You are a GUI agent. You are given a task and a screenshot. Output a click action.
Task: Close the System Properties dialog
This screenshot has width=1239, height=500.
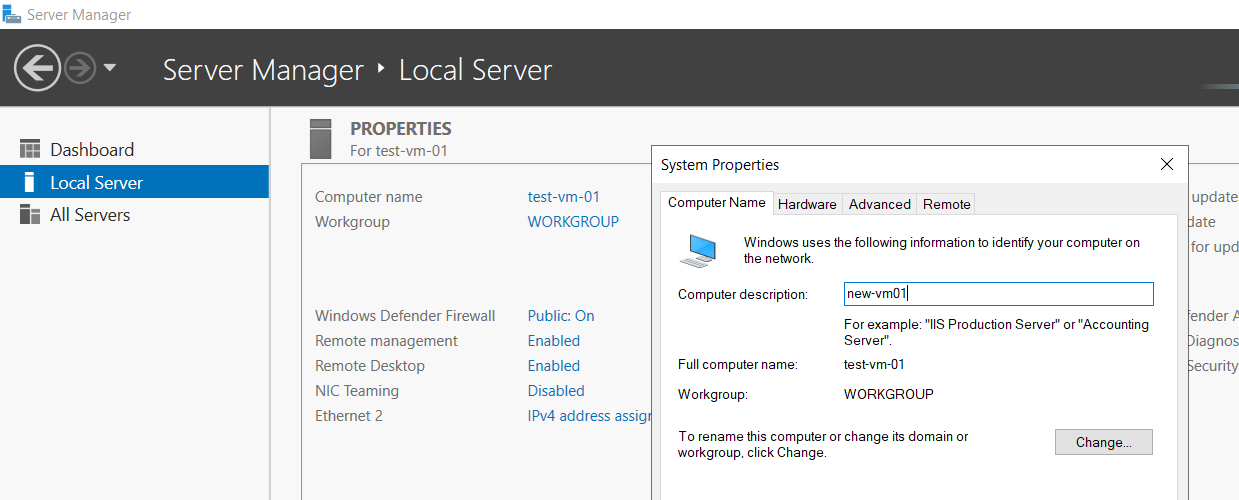point(1166,165)
